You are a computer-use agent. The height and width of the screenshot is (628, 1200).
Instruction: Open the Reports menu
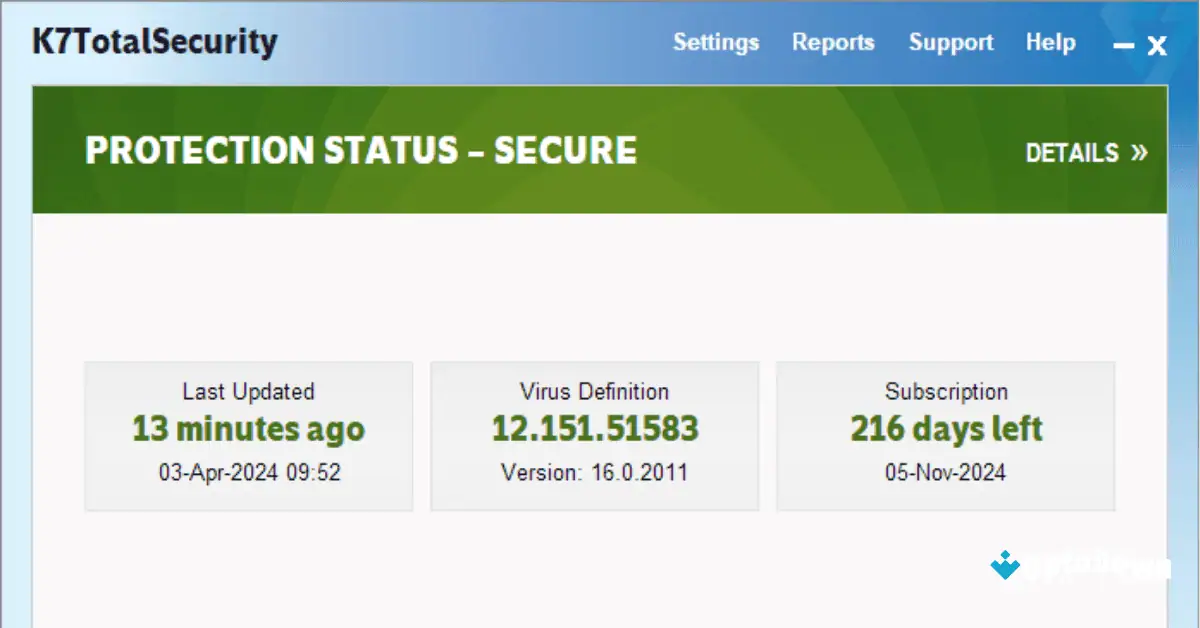[834, 42]
